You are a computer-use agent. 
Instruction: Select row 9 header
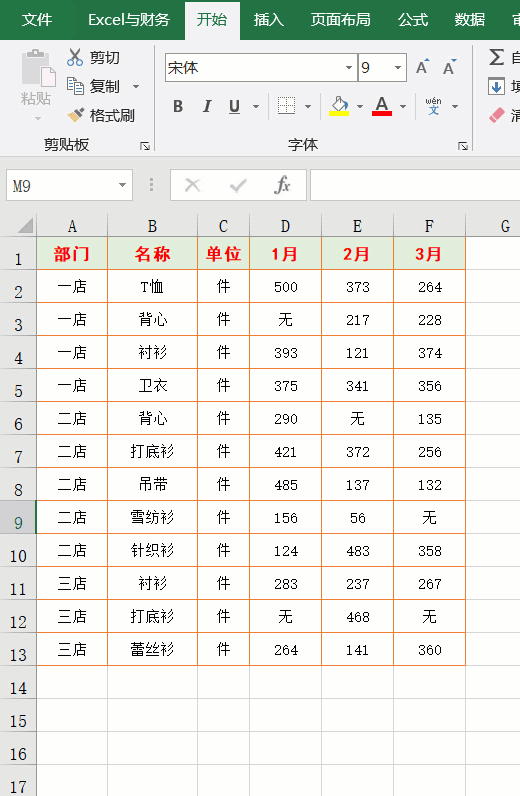pos(18,517)
